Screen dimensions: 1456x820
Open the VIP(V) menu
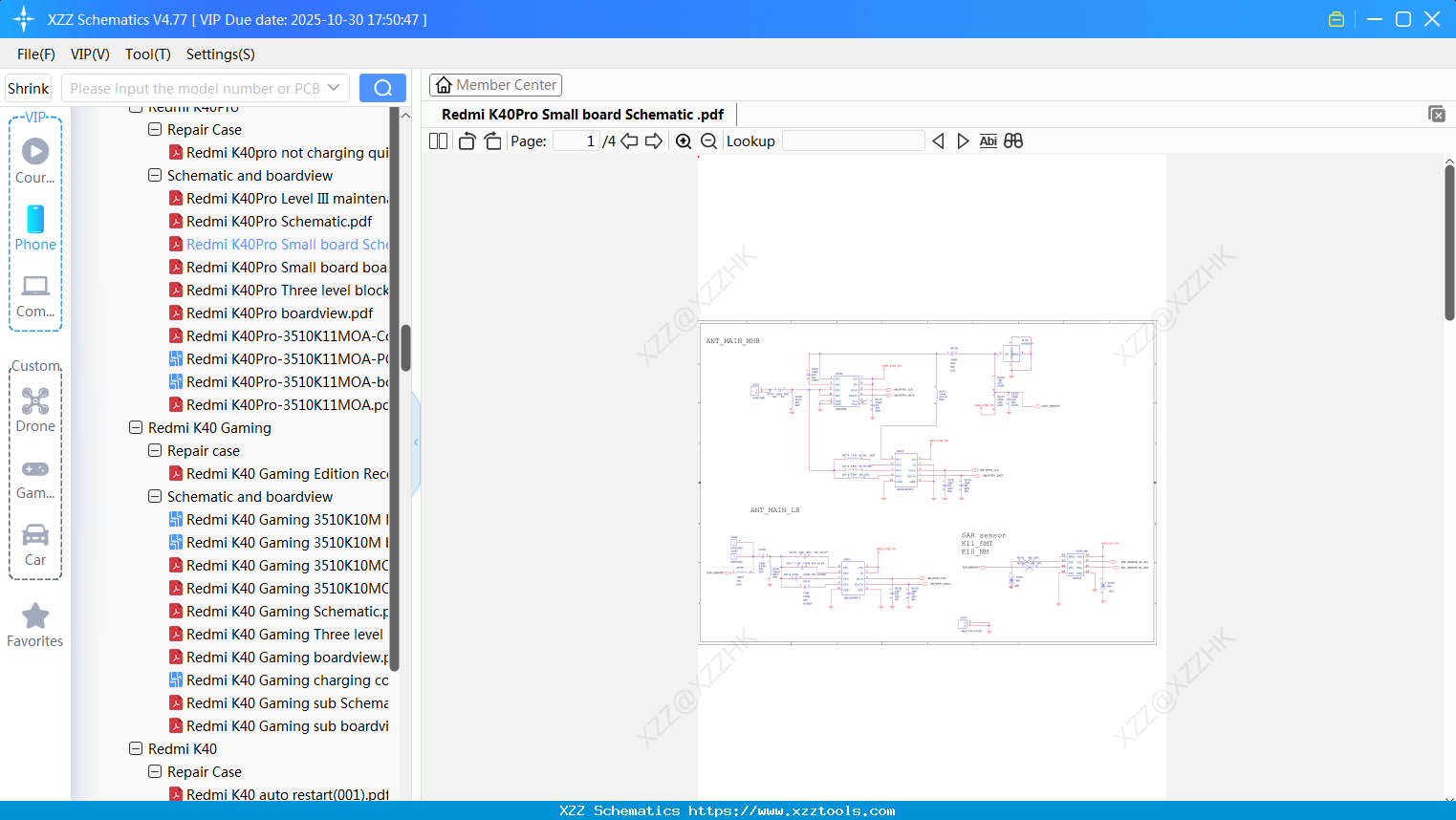(x=90, y=54)
